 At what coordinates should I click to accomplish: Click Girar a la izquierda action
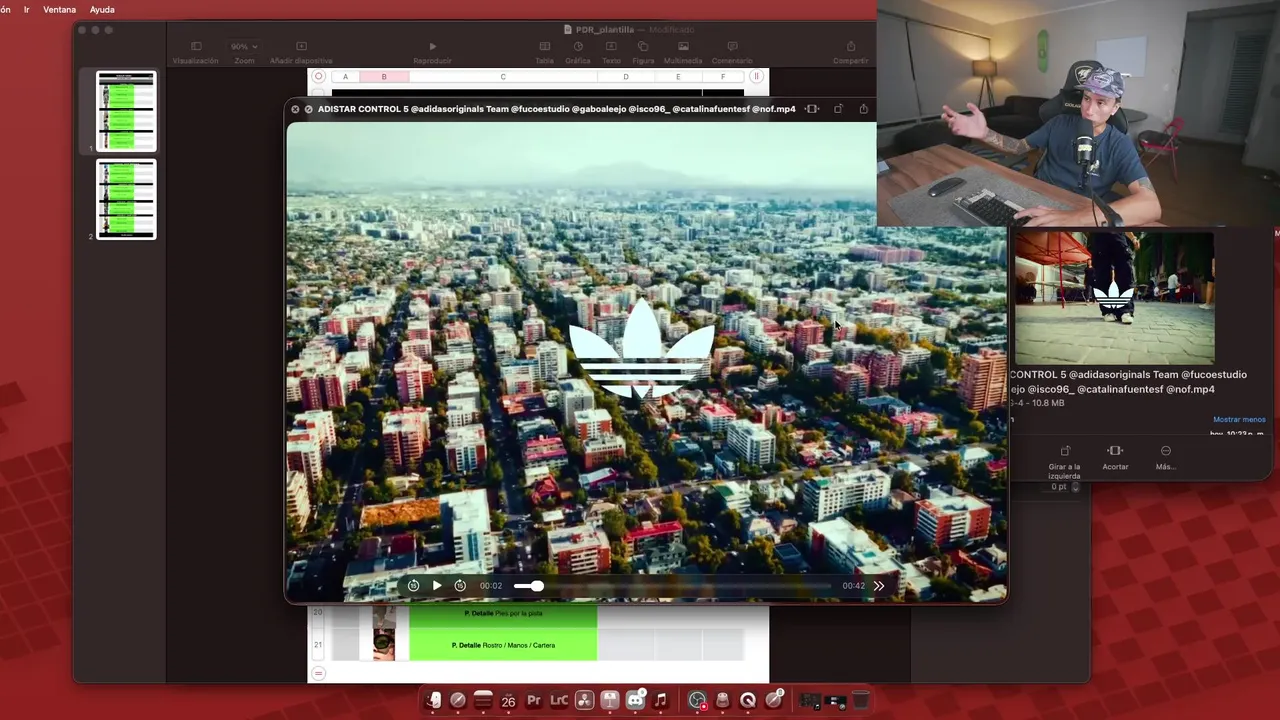(1064, 460)
